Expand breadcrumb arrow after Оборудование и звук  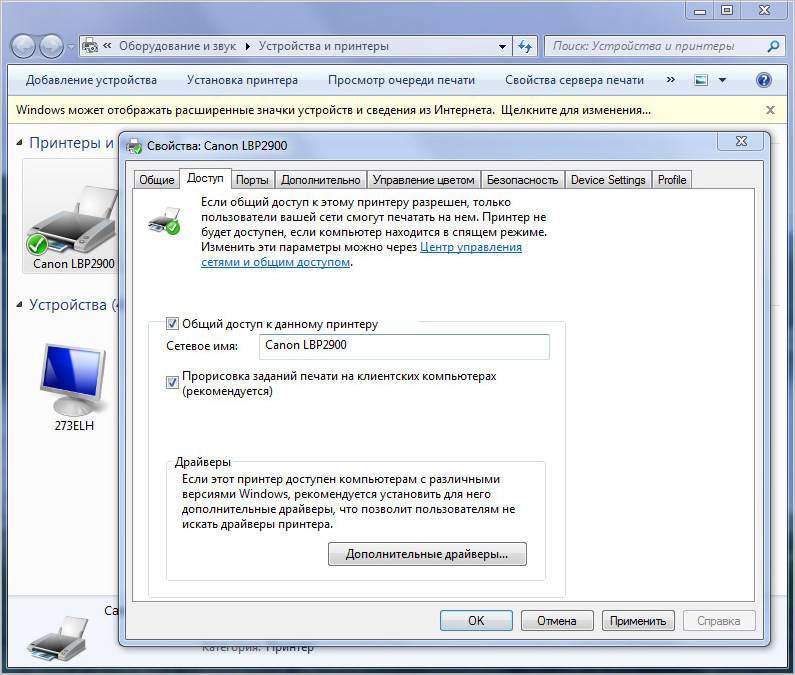click(x=247, y=46)
